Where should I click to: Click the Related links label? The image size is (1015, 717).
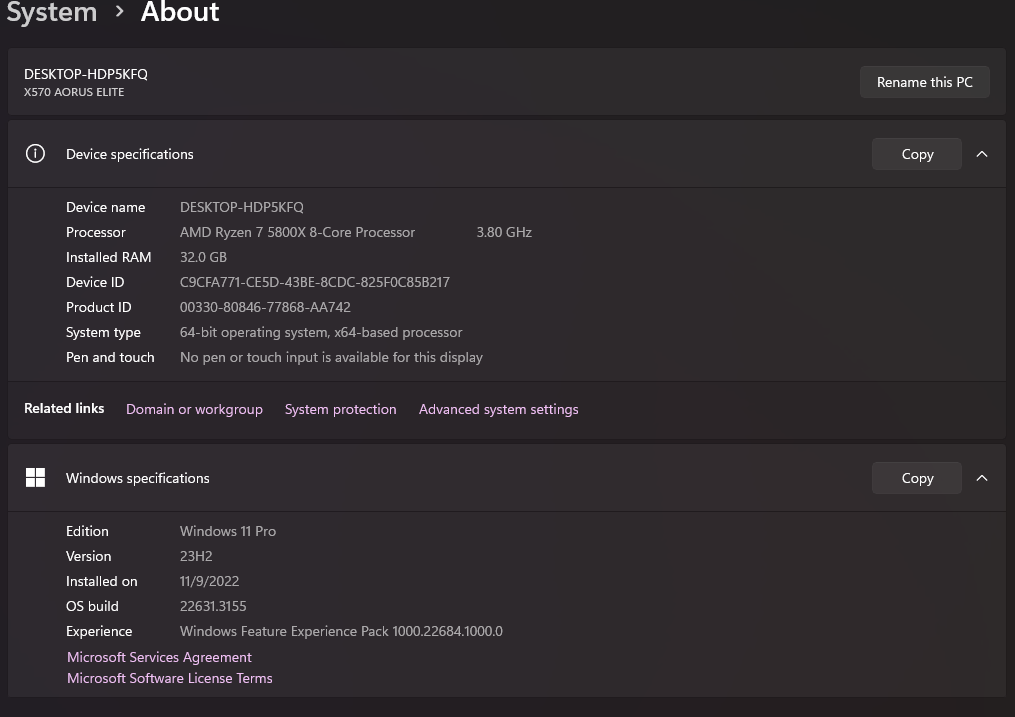point(64,408)
